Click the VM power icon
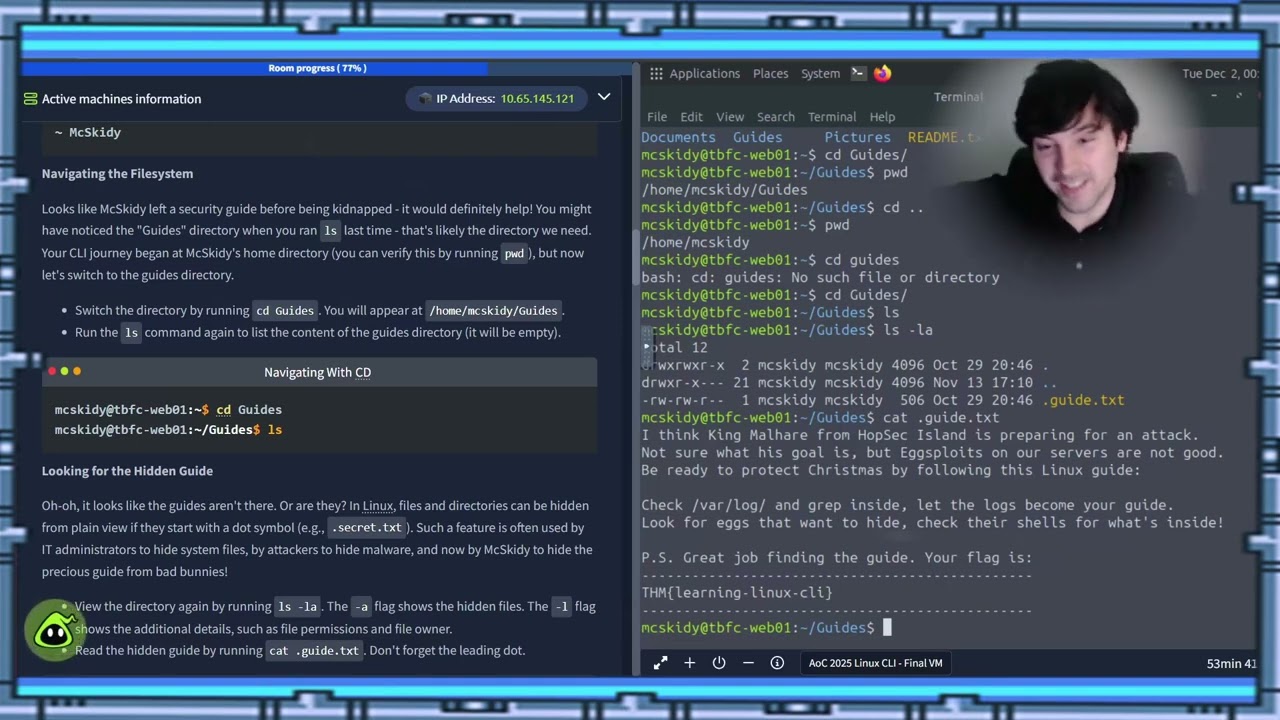 [x=718, y=663]
